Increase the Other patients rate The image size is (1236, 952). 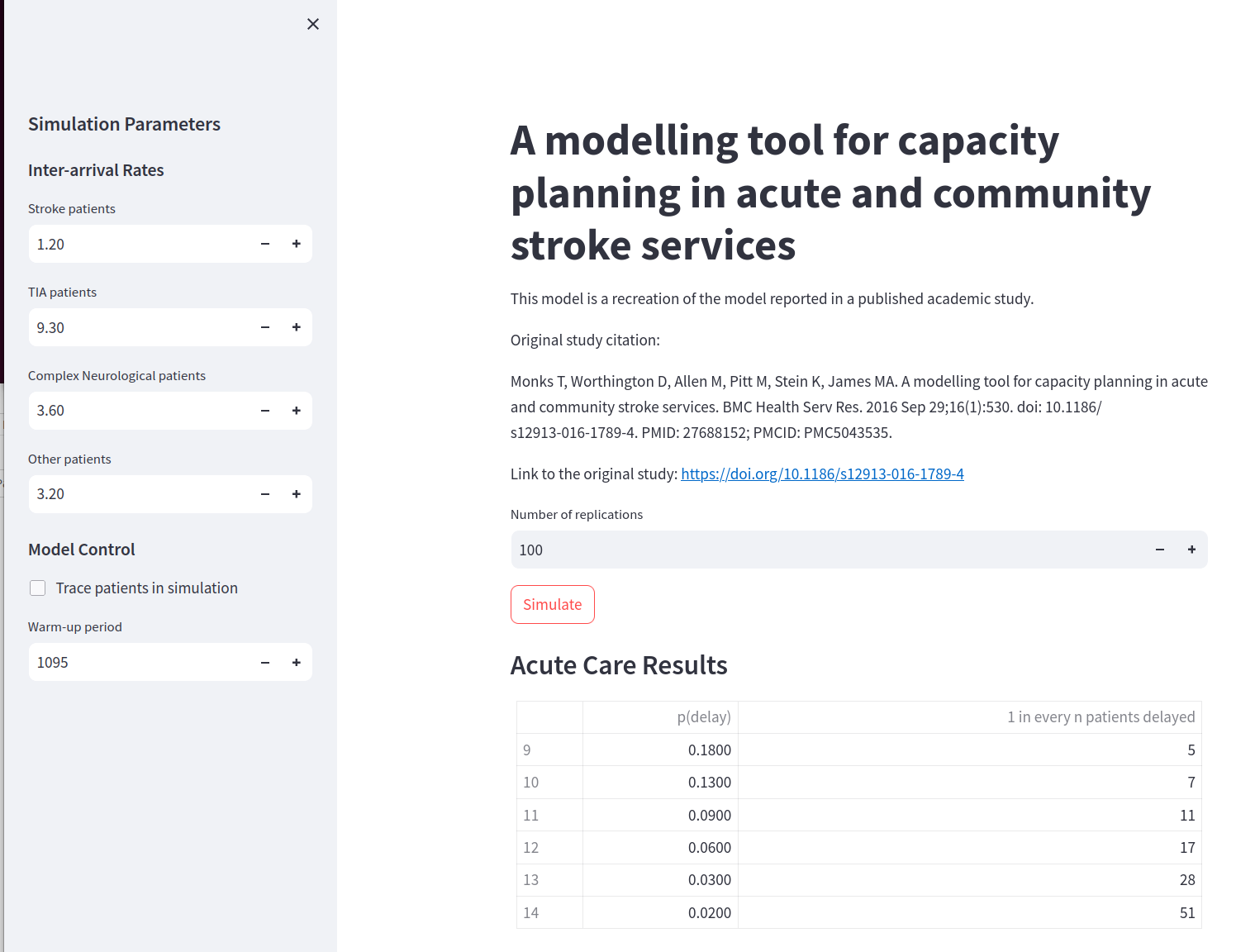(297, 494)
